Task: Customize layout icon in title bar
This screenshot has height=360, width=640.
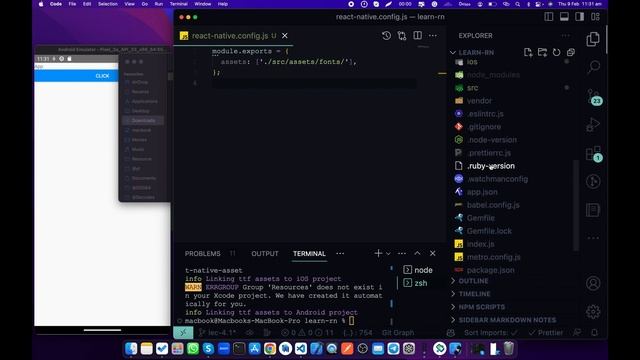Action: click(596, 17)
